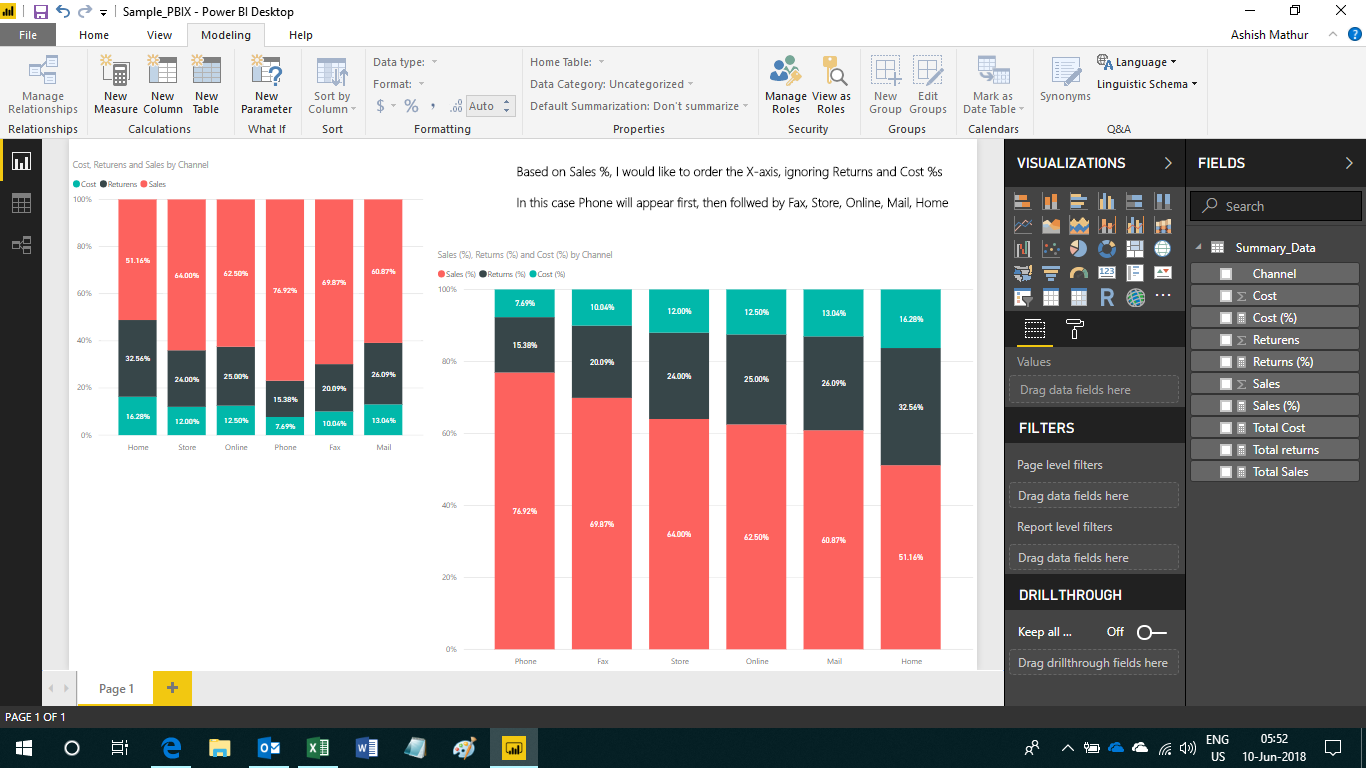The image size is (1366, 768).
Task: Check the Total Cost field checkbox
Action: [1226, 428]
